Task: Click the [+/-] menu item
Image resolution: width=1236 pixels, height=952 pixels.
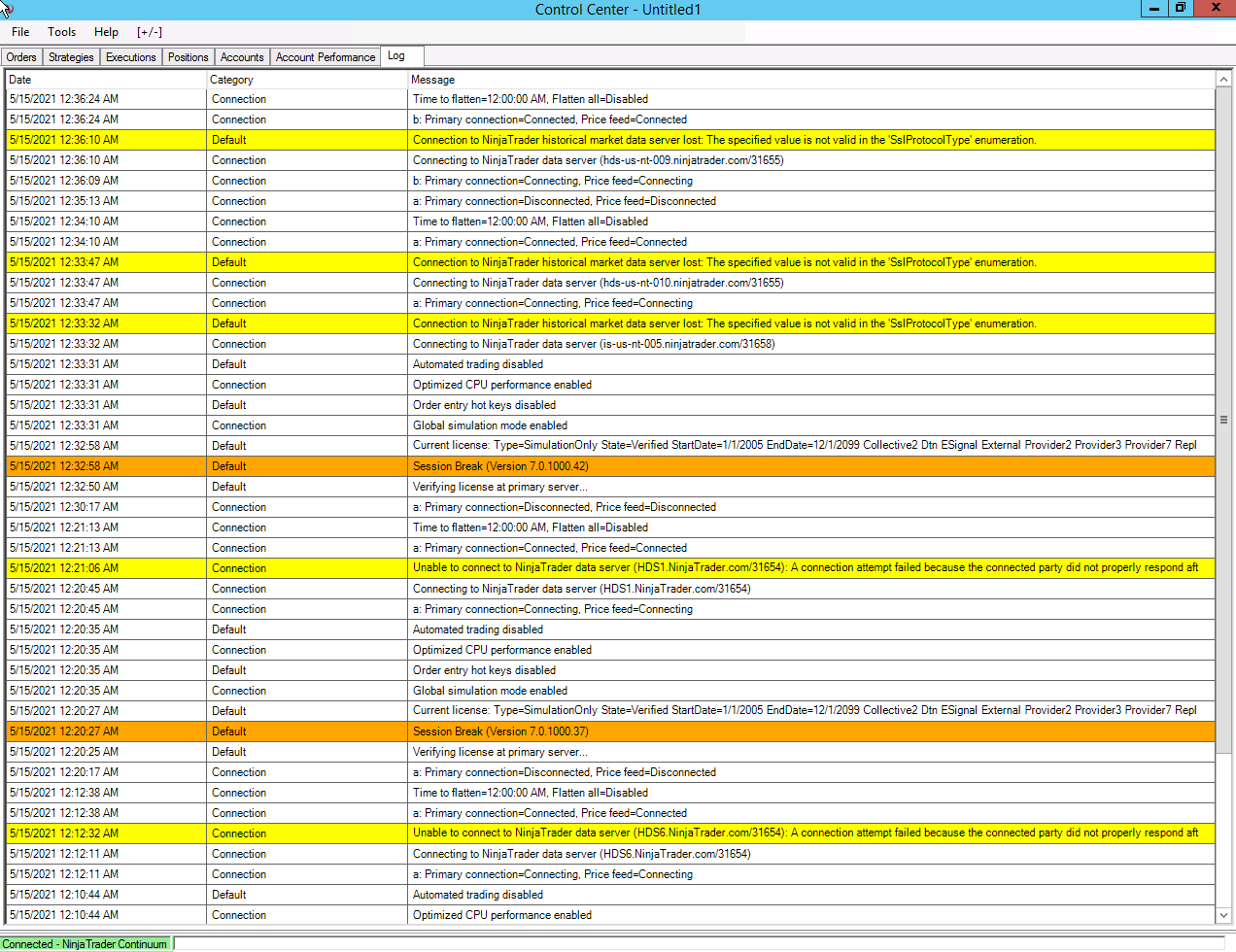Action: pyautogui.click(x=150, y=32)
